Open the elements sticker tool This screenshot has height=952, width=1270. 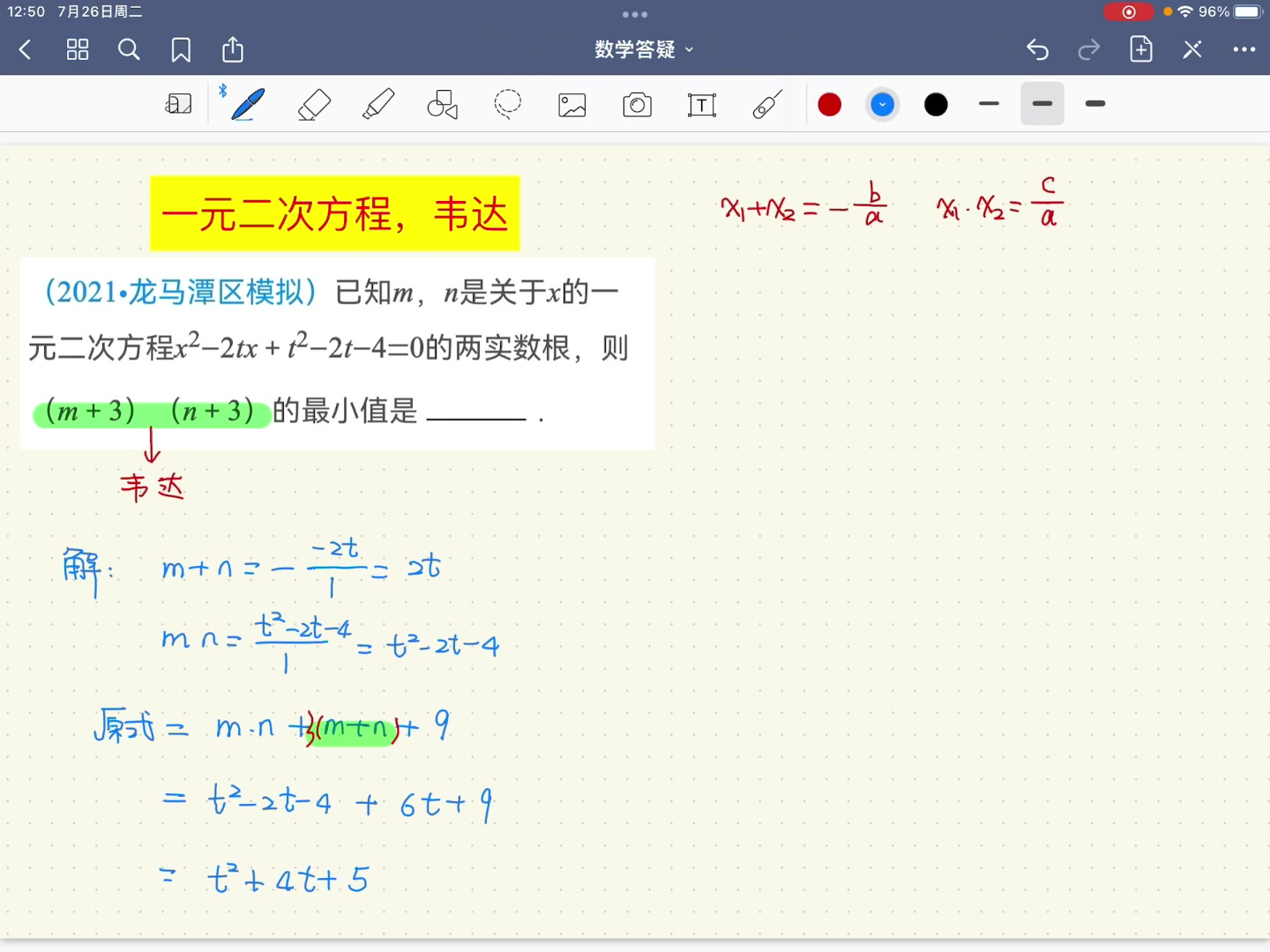[x=766, y=103]
